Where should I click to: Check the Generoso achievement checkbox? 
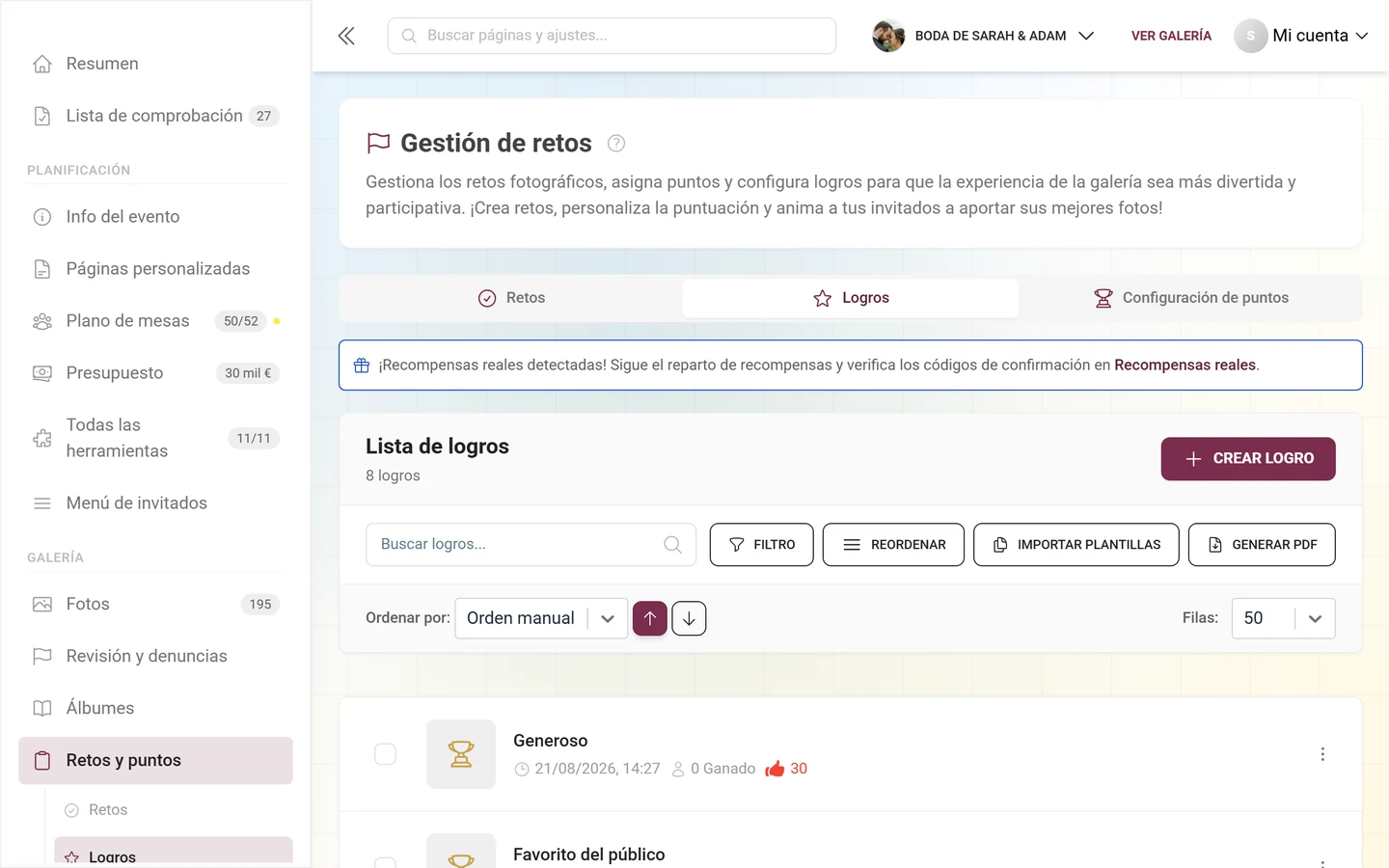pyautogui.click(x=385, y=754)
